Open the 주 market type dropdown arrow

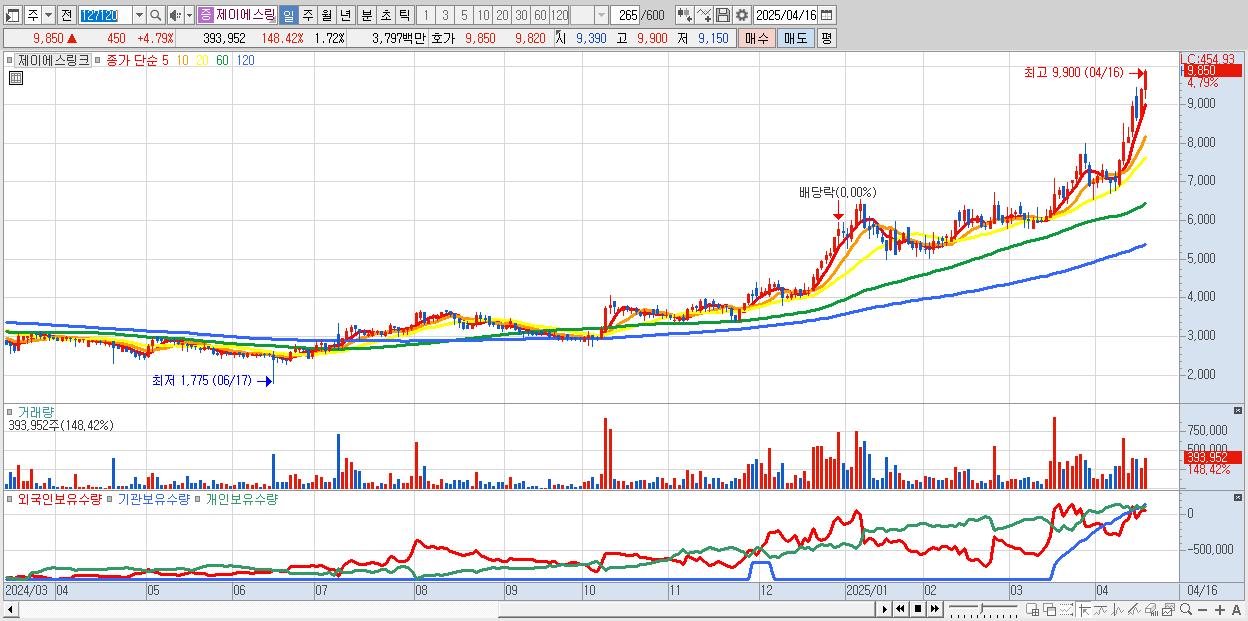[x=48, y=15]
